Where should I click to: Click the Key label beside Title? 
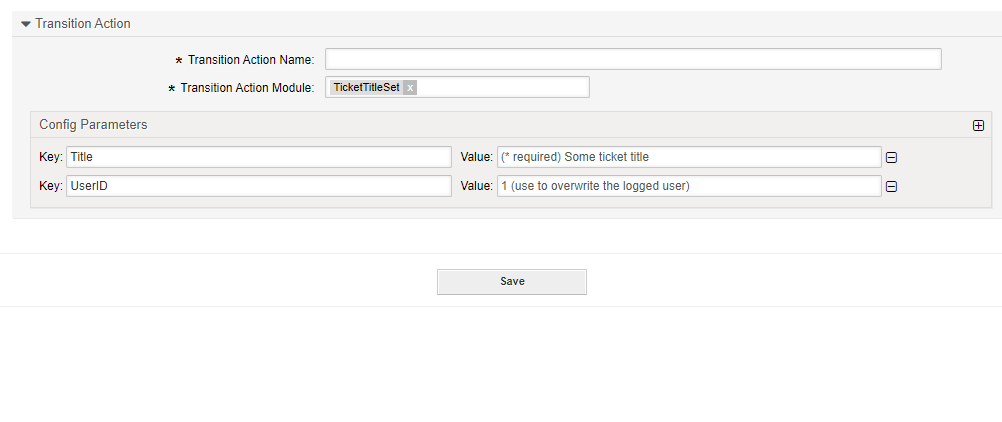(x=50, y=157)
